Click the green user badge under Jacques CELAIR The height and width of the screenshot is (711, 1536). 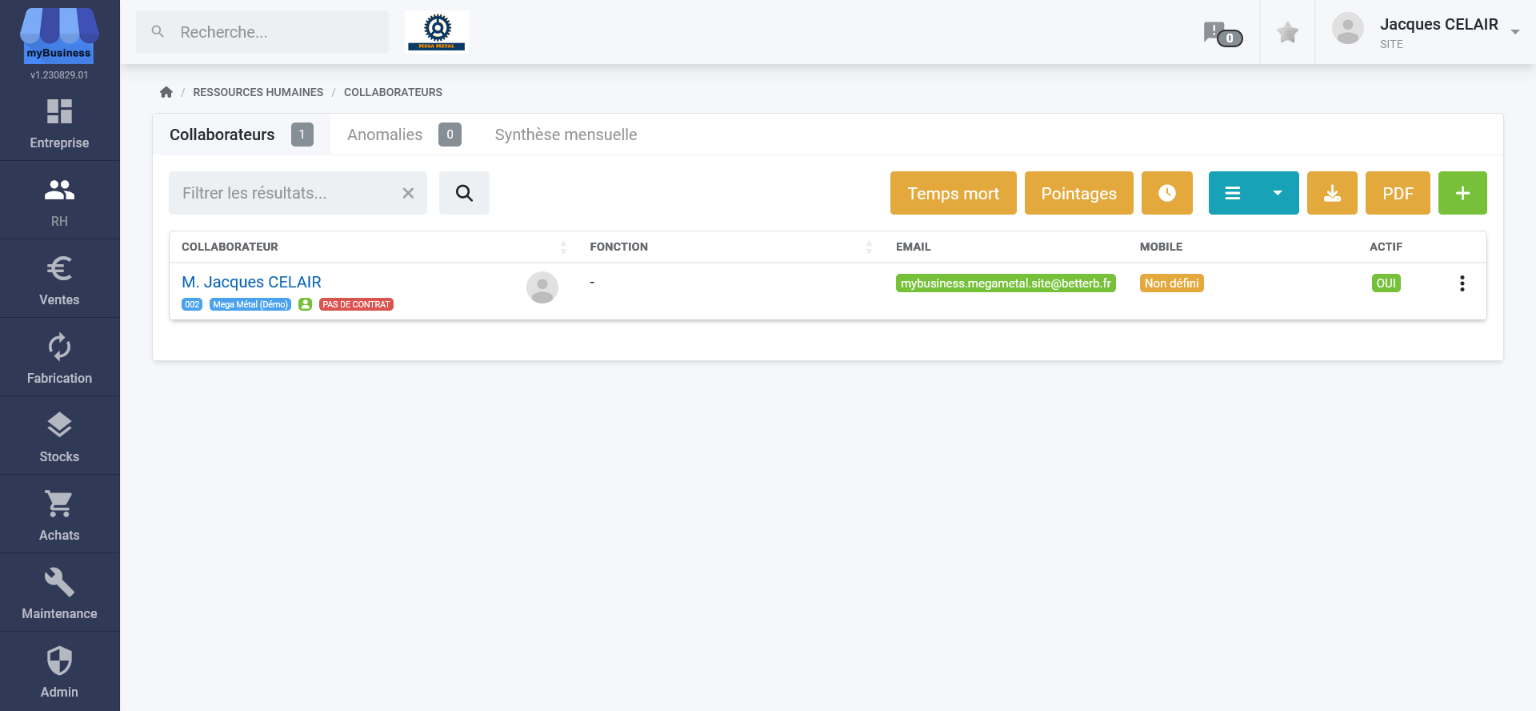(x=305, y=304)
